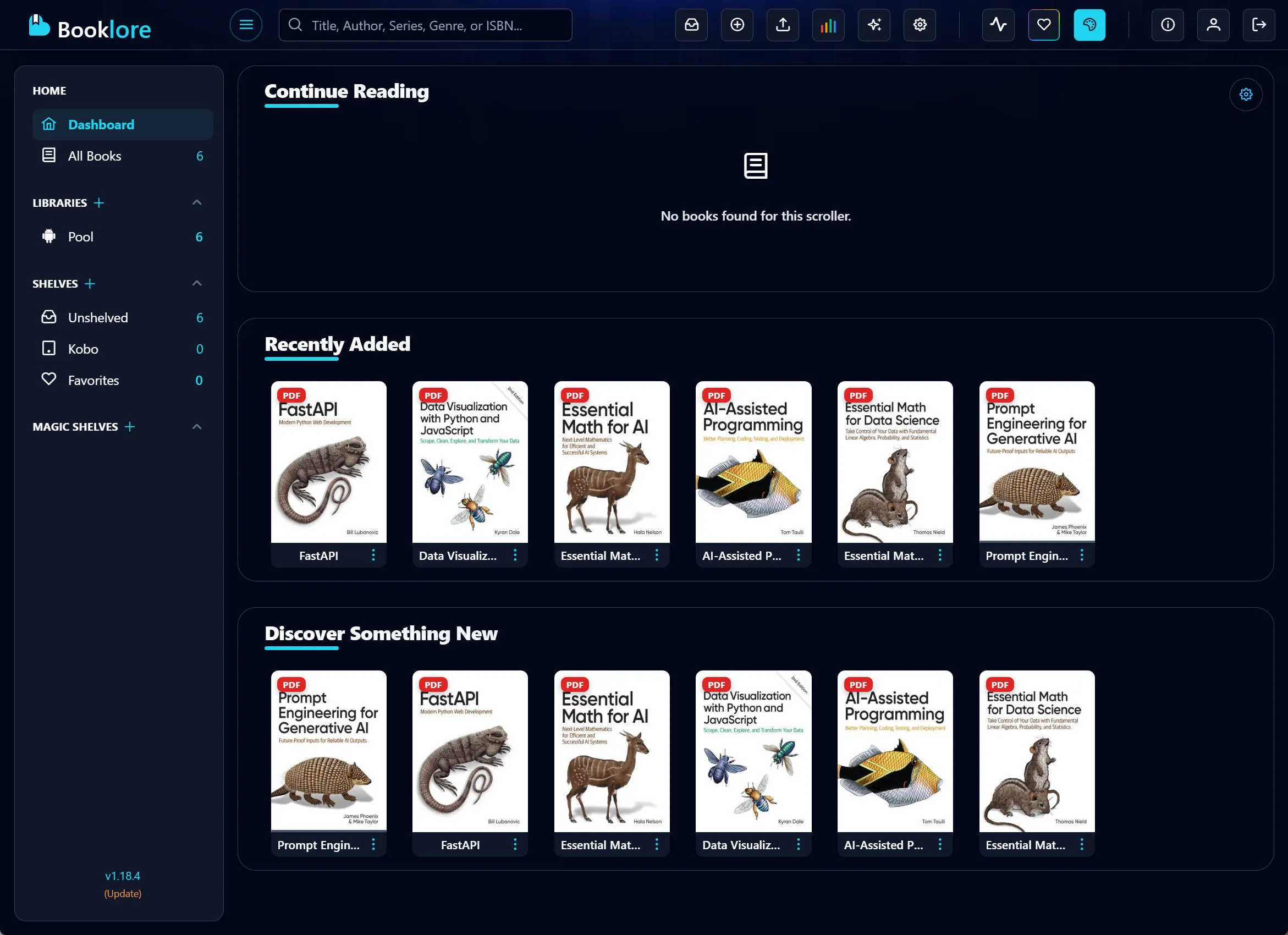Collapse the Shelves section chevron
The width and height of the screenshot is (1288, 935).
coord(197,283)
